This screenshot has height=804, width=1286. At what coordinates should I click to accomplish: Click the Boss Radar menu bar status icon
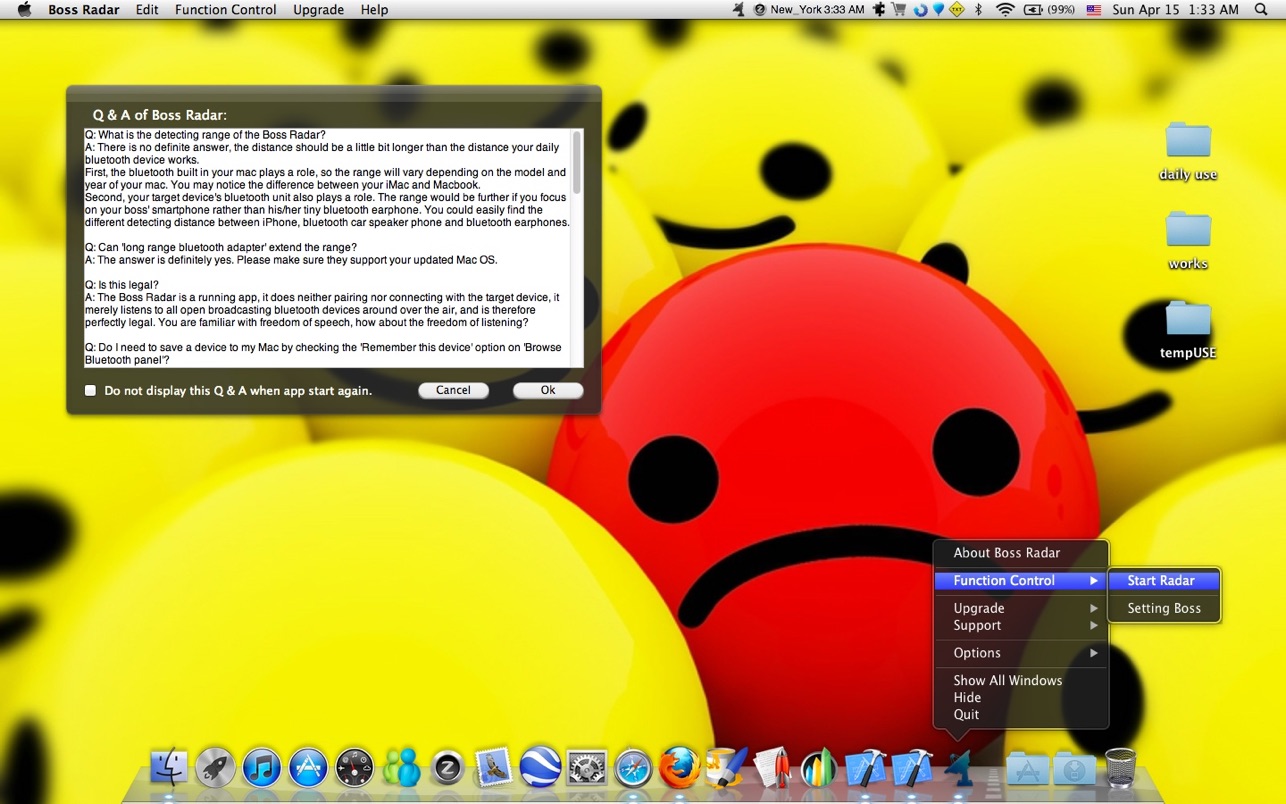click(739, 9)
